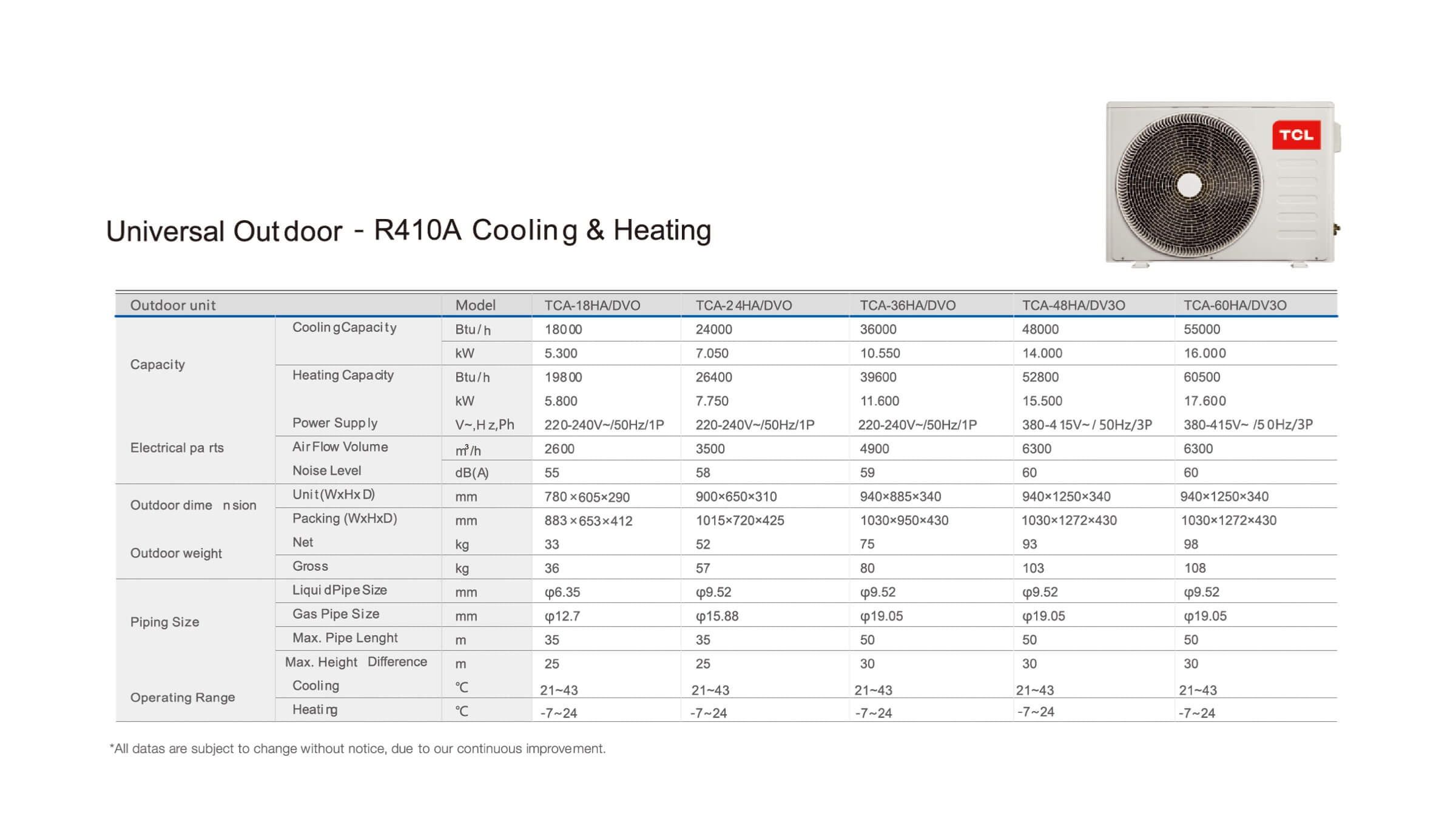The width and height of the screenshot is (1456, 819).
Task: Click the Noise Level row label
Action: [x=326, y=471]
